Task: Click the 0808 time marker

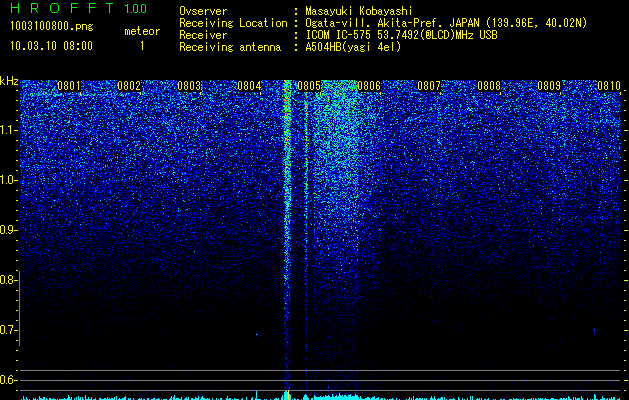Action: point(489,86)
